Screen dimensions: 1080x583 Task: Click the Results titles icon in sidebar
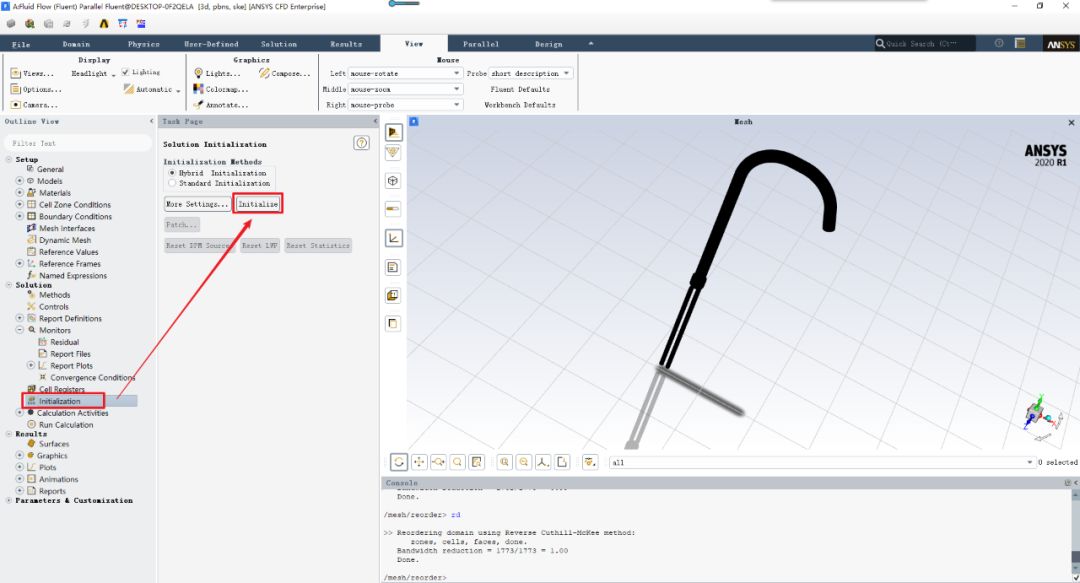pos(393,267)
